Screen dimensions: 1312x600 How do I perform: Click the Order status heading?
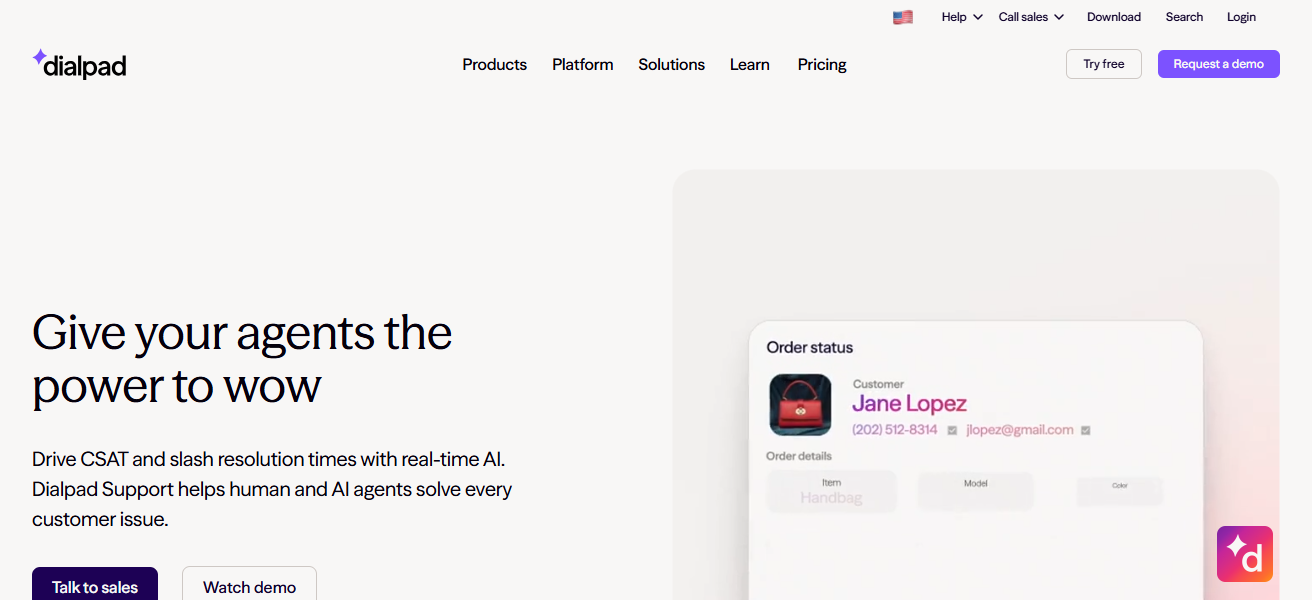click(x=810, y=348)
